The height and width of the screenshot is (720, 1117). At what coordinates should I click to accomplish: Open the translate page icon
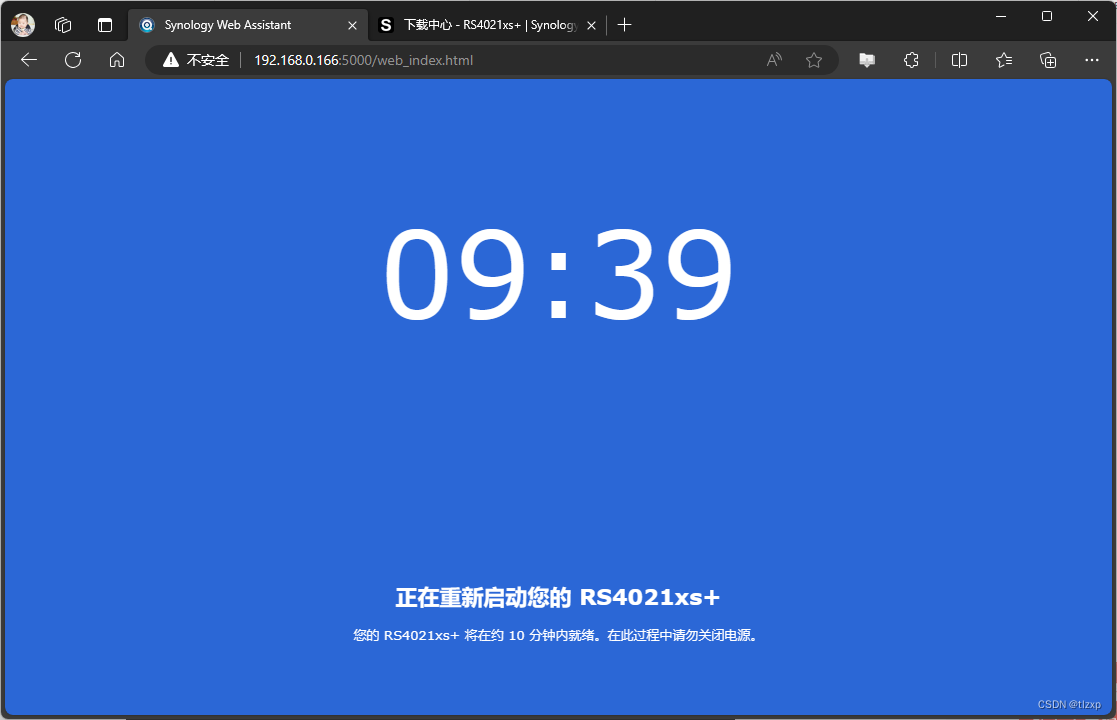click(867, 61)
